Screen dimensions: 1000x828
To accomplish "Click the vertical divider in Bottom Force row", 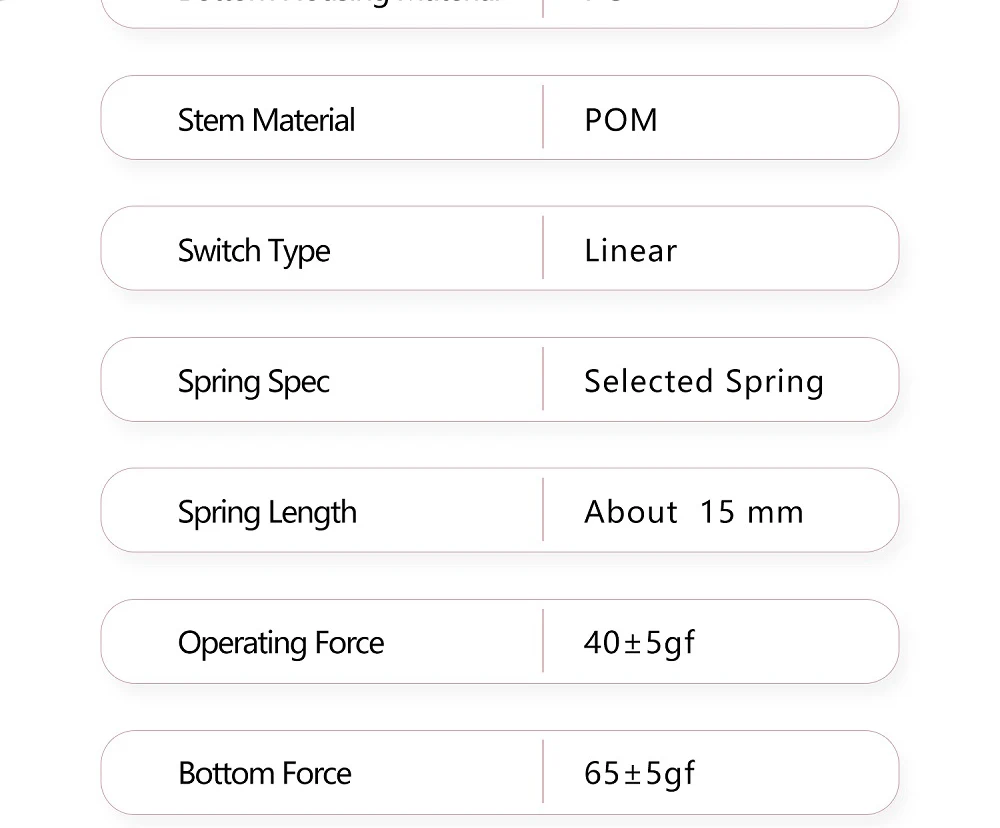I will 543,772.
